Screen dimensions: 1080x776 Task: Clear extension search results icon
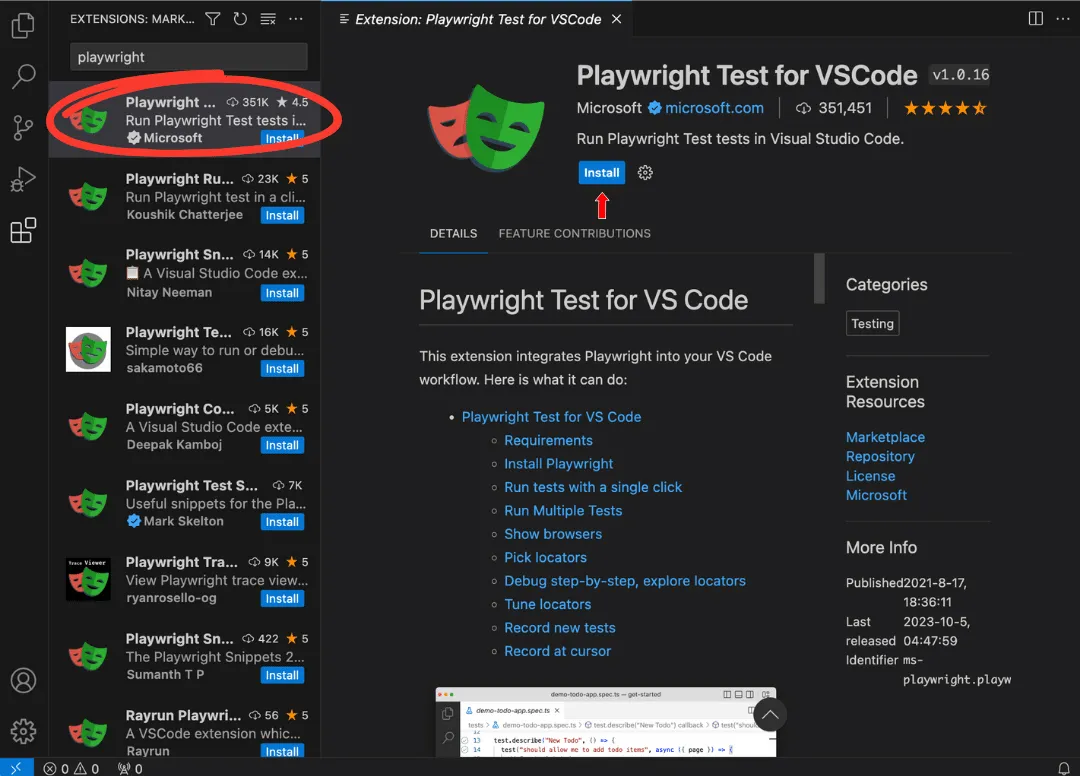(267, 19)
